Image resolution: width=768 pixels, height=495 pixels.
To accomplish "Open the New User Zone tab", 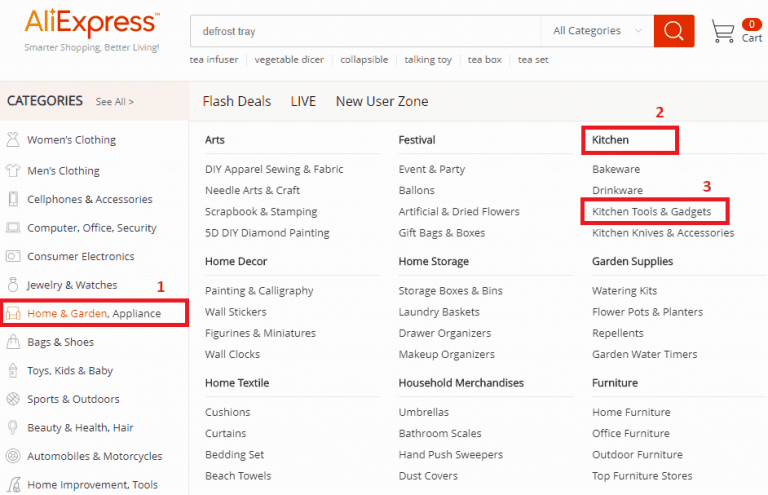I will [x=382, y=101].
